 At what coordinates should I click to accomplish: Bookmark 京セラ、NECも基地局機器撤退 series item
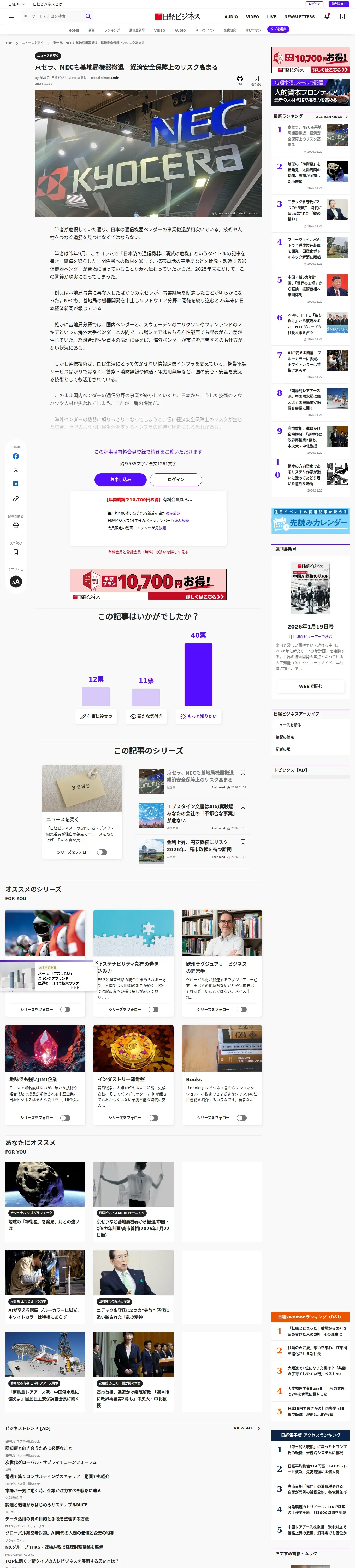243,773
